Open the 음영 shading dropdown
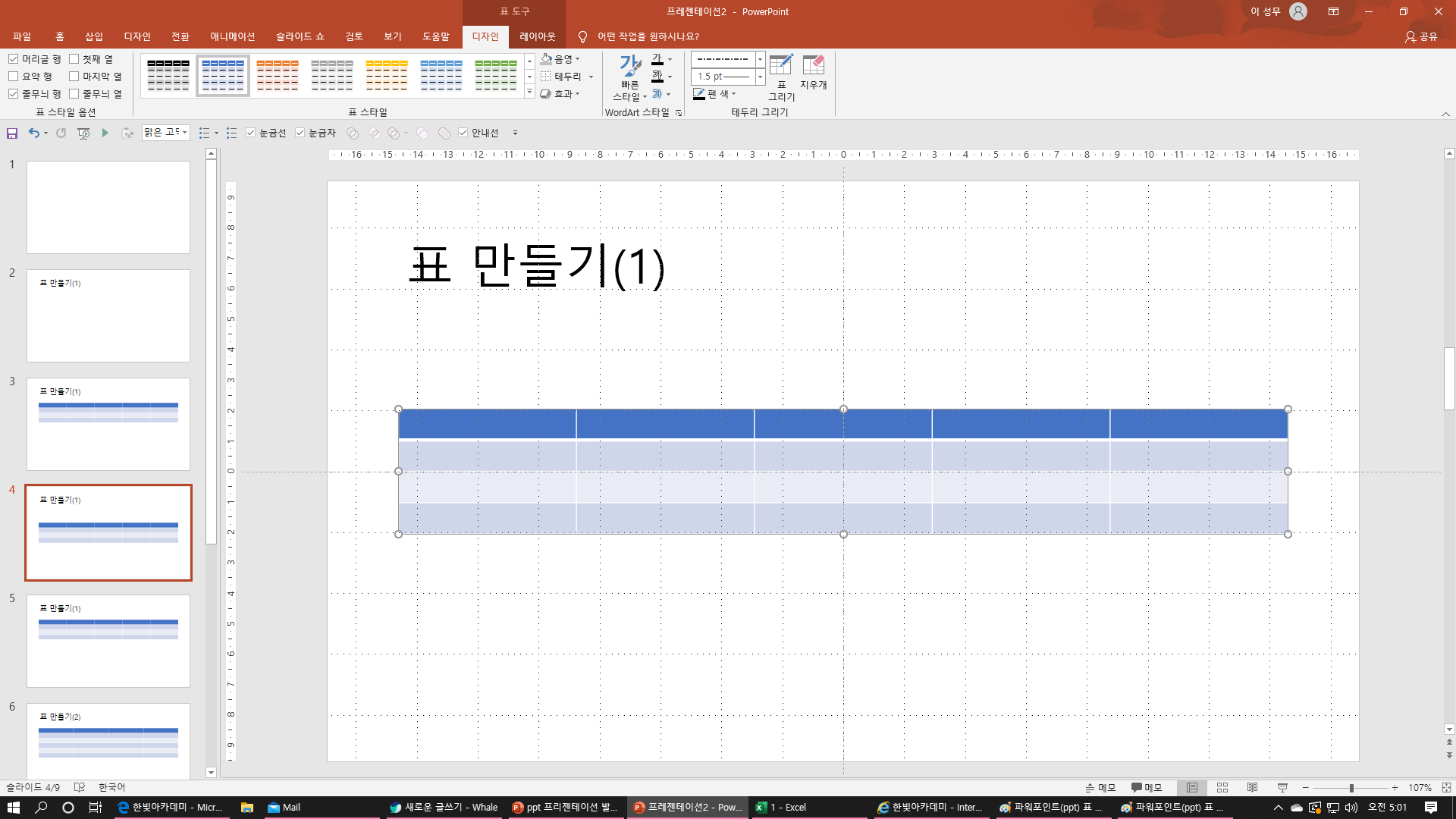This screenshot has height=819, width=1456. (x=577, y=59)
